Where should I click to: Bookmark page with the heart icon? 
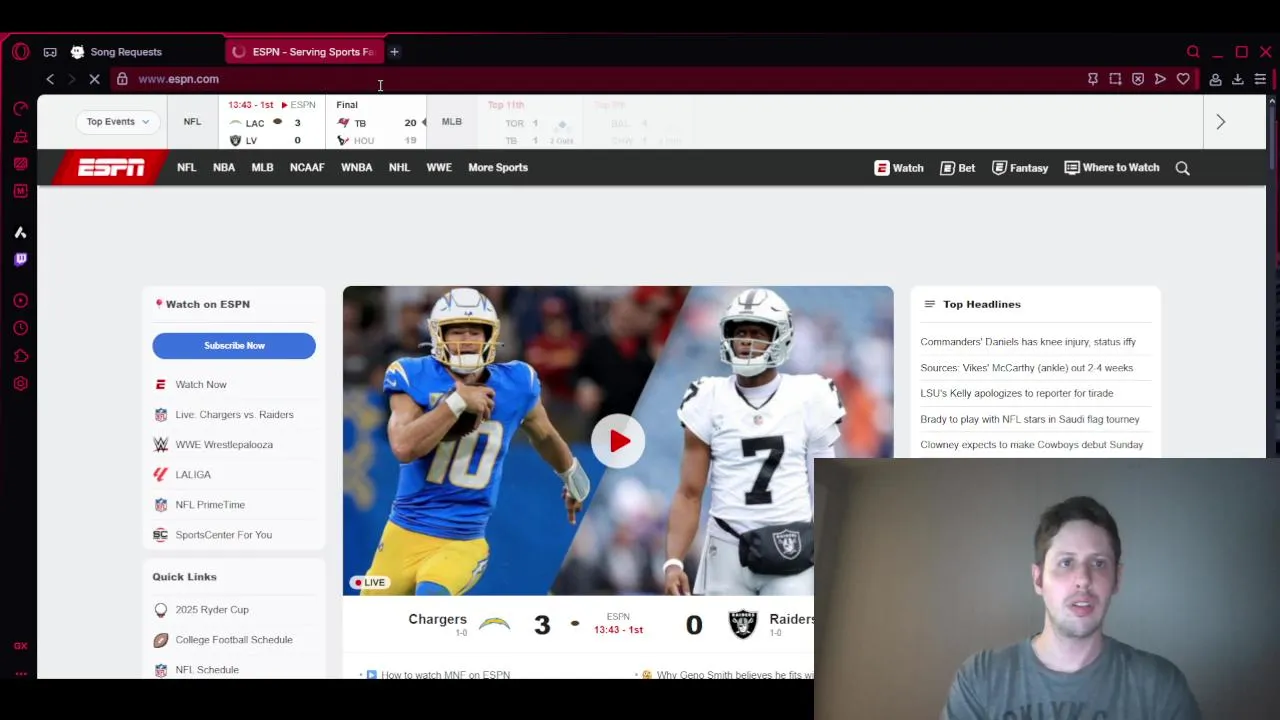tap(1183, 79)
